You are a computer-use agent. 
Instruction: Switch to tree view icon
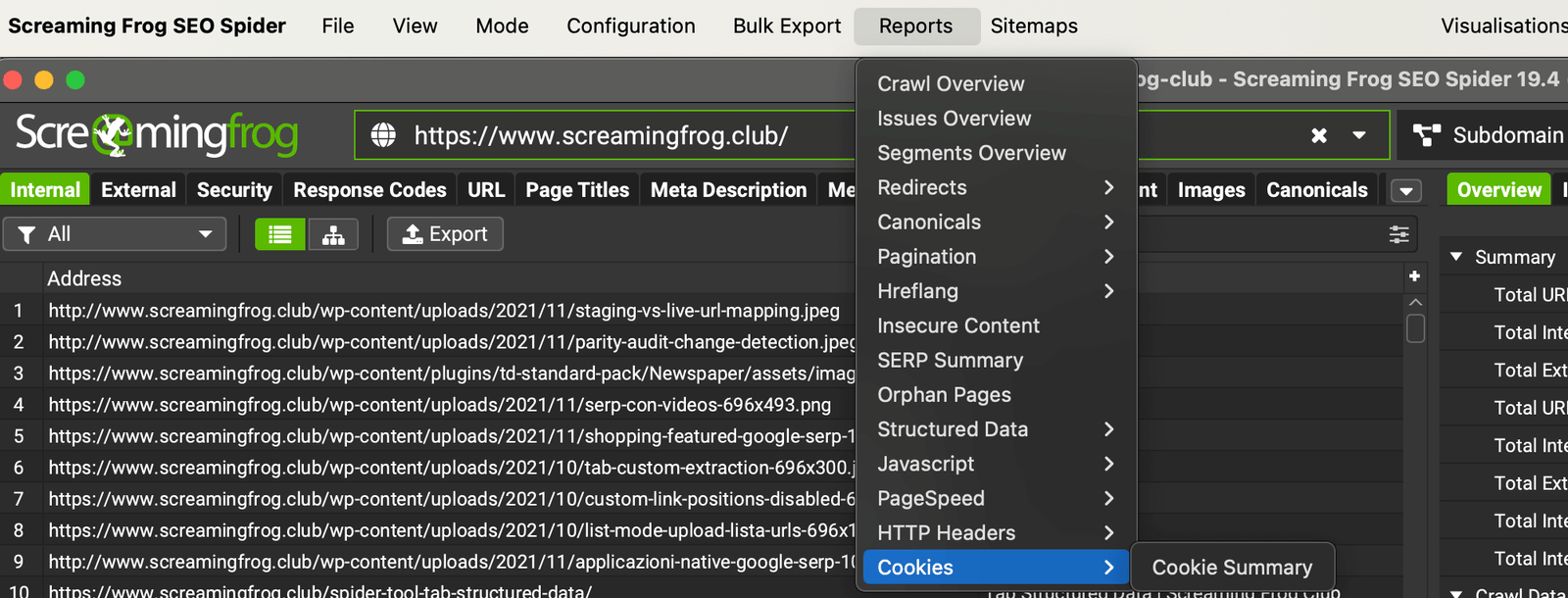click(x=333, y=234)
